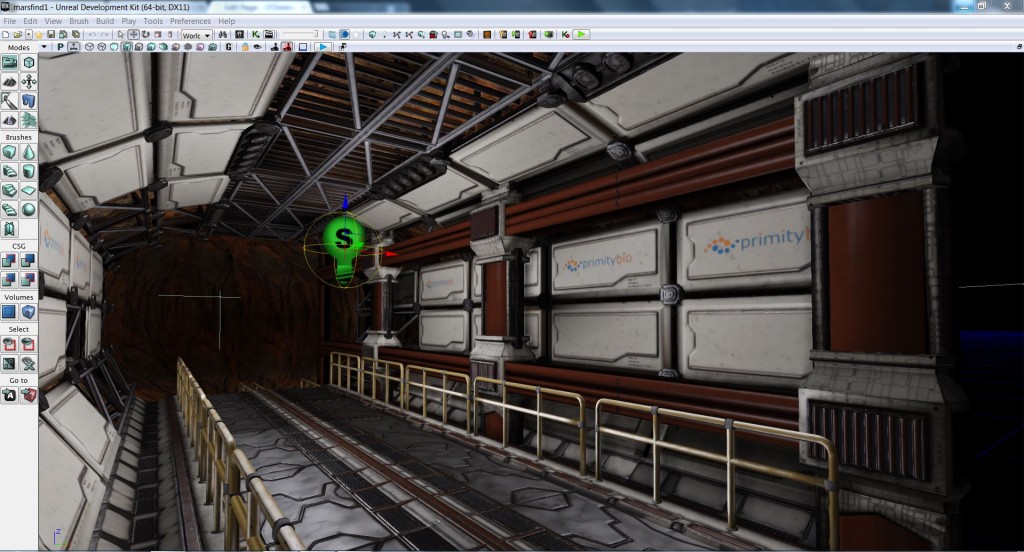Open the Build menu
1024x552 pixels.
click(x=105, y=21)
